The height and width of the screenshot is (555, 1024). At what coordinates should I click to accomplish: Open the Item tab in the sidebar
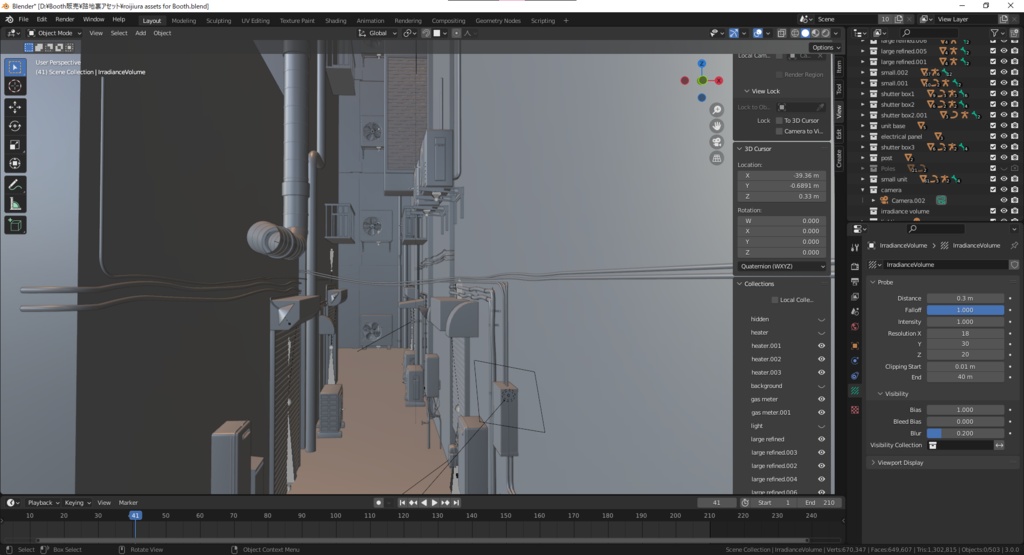tap(839, 66)
